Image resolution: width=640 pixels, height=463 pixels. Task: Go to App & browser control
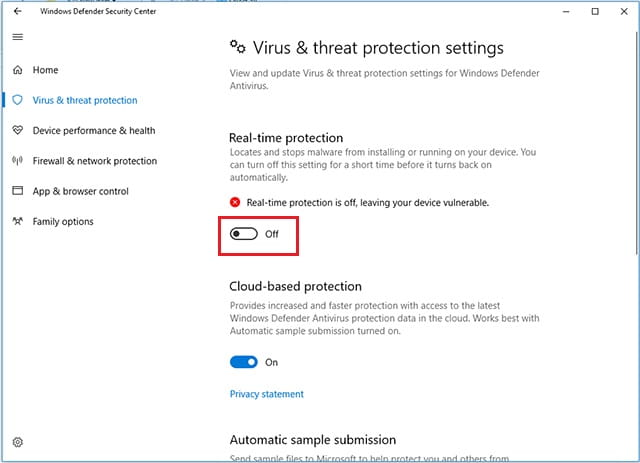pyautogui.click(x=80, y=191)
